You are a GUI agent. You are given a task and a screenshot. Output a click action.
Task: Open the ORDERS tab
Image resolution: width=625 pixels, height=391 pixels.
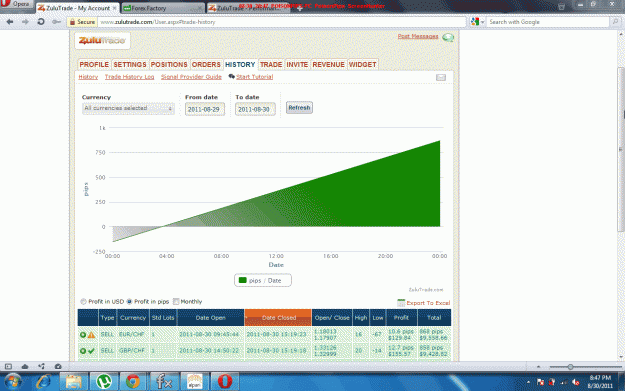coord(206,65)
